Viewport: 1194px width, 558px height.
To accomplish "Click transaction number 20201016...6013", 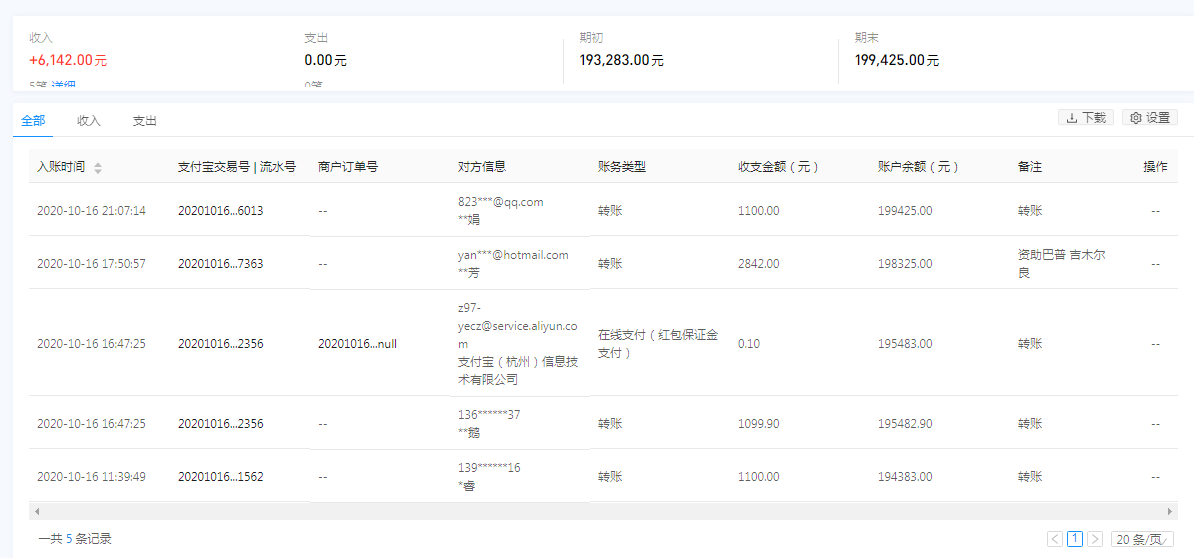I will [x=220, y=211].
